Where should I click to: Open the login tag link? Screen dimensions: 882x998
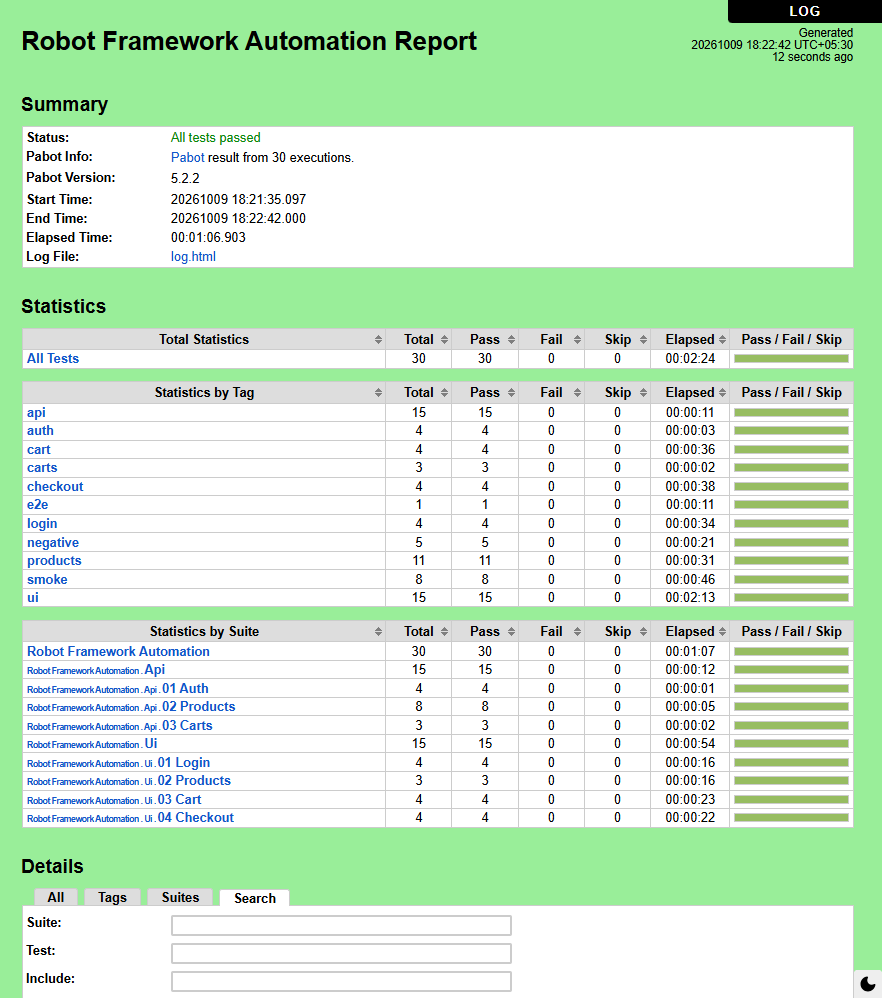[42, 523]
